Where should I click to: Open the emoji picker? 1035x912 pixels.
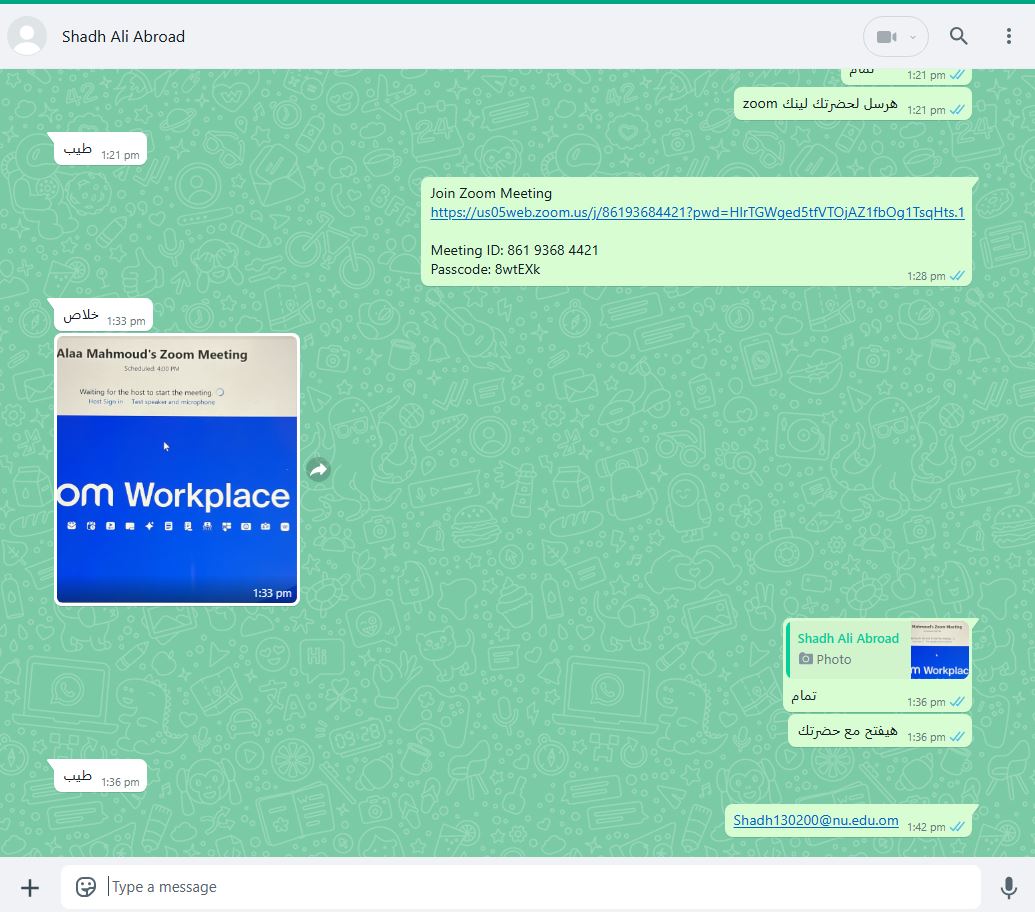click(x=86, y=887)
